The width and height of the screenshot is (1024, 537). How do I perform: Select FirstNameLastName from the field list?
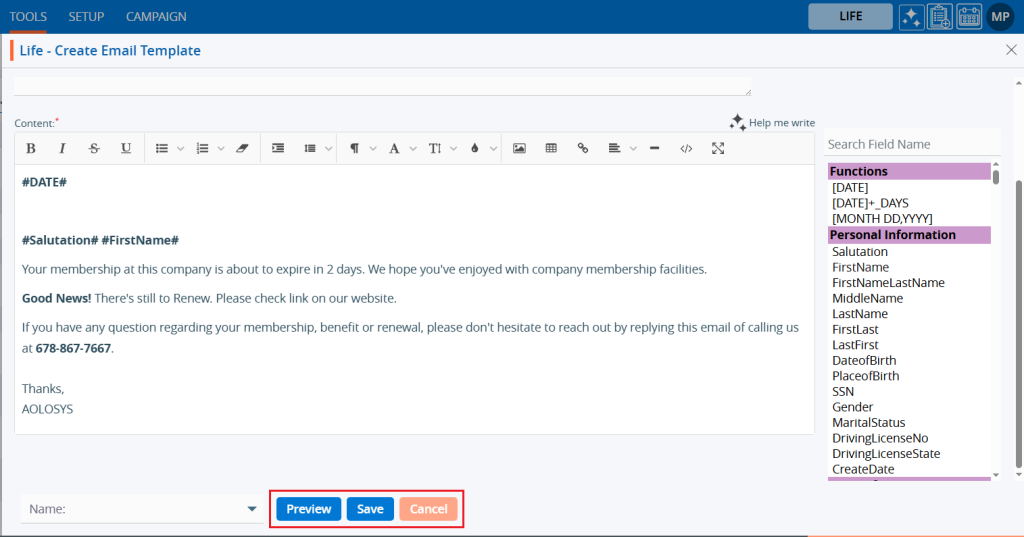click(888, 283)
